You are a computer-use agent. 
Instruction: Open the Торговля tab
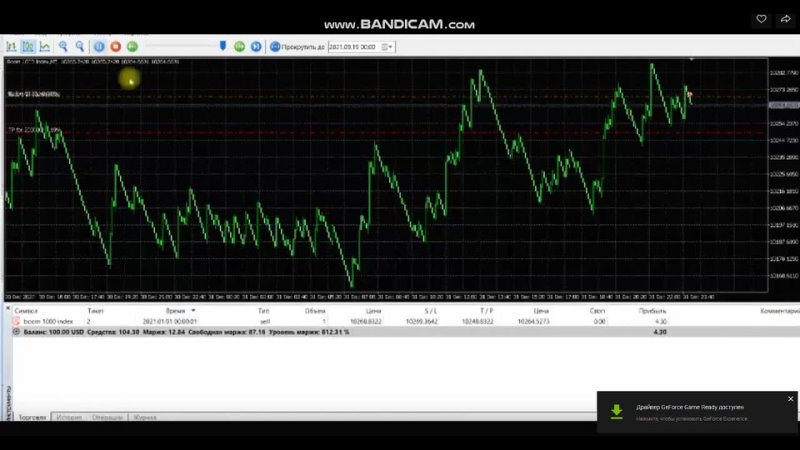[32, 417]
